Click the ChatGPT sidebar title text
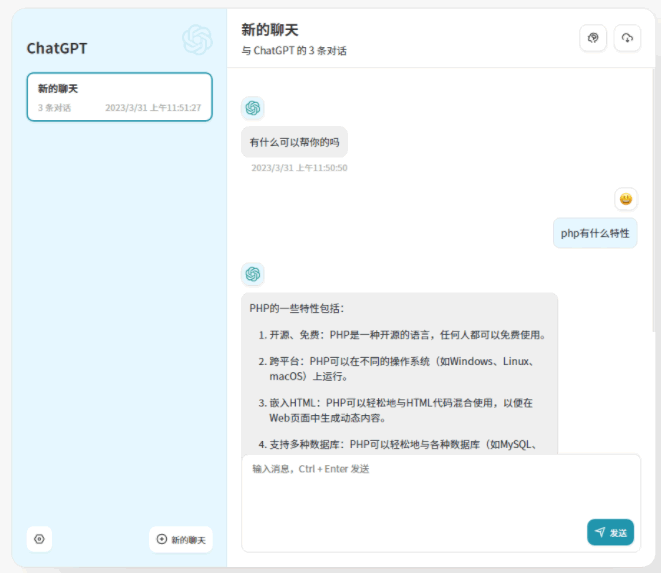The height and width of the screenshot is (573, 661). click(57, 48)
